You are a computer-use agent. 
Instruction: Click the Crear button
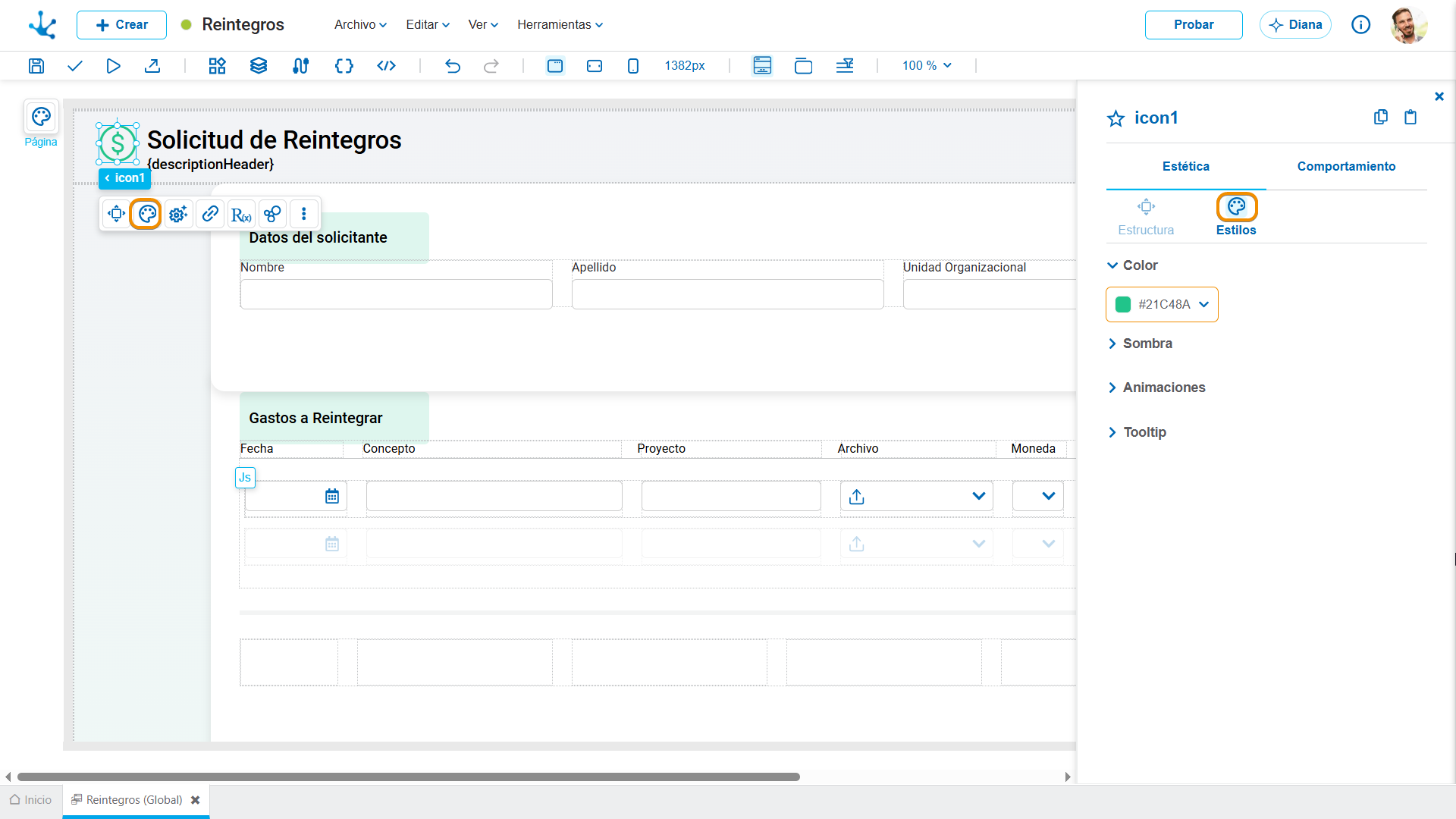click(121, 25)
